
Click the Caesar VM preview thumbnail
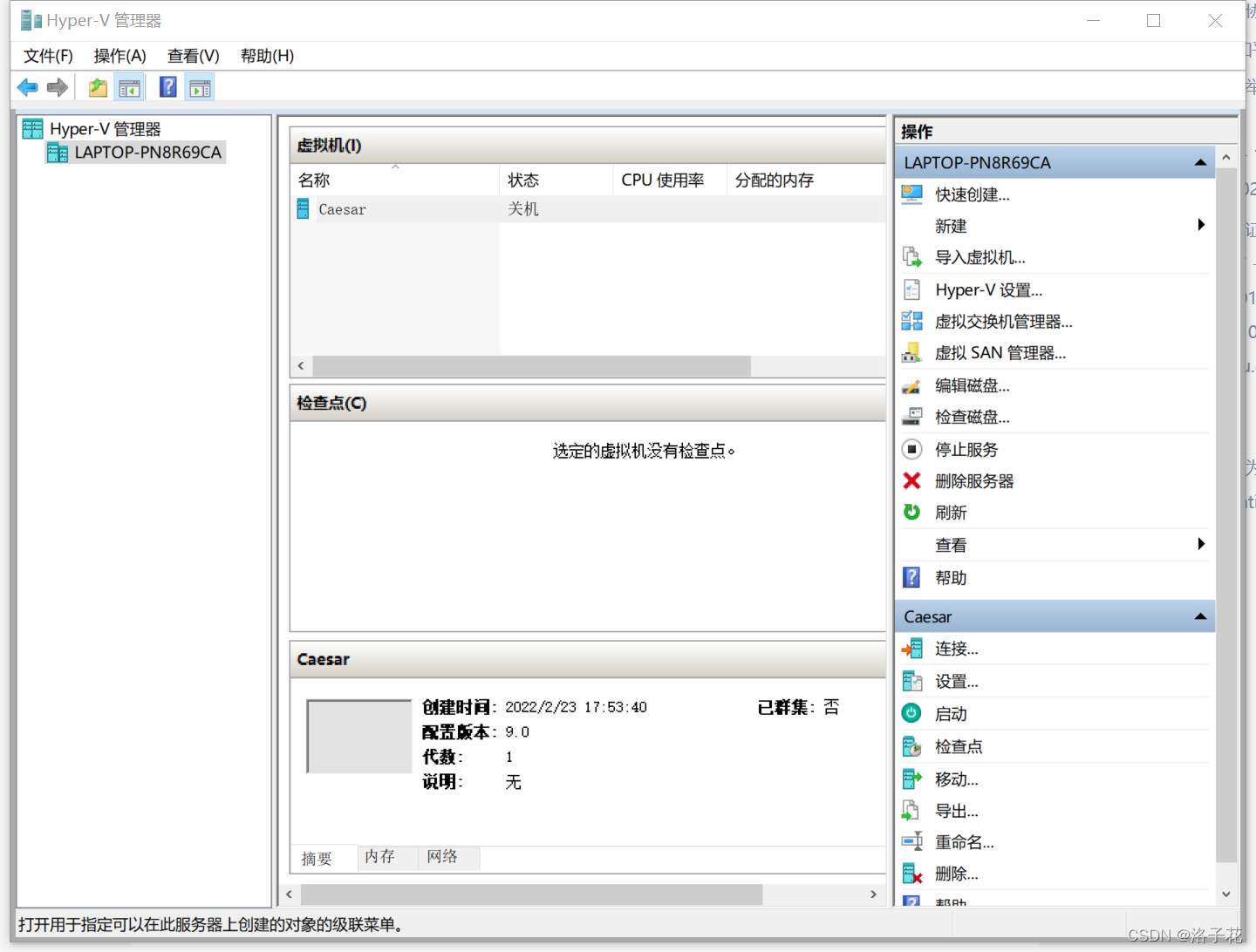coord(359,737)
